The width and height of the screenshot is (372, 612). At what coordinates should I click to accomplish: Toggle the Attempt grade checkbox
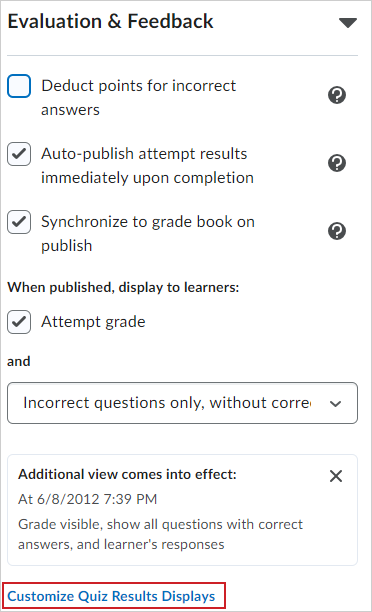[19, 322]
